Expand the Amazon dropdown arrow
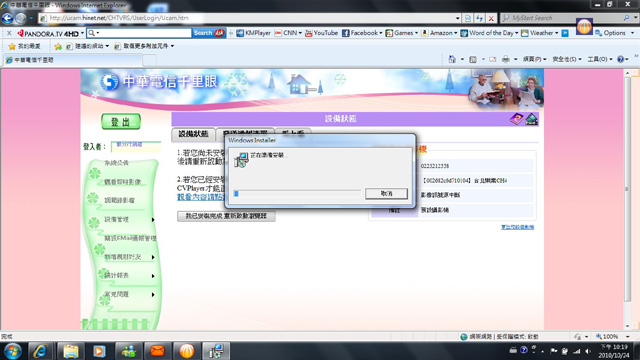The height and width of the screenshot is (360, 640). 456,33
